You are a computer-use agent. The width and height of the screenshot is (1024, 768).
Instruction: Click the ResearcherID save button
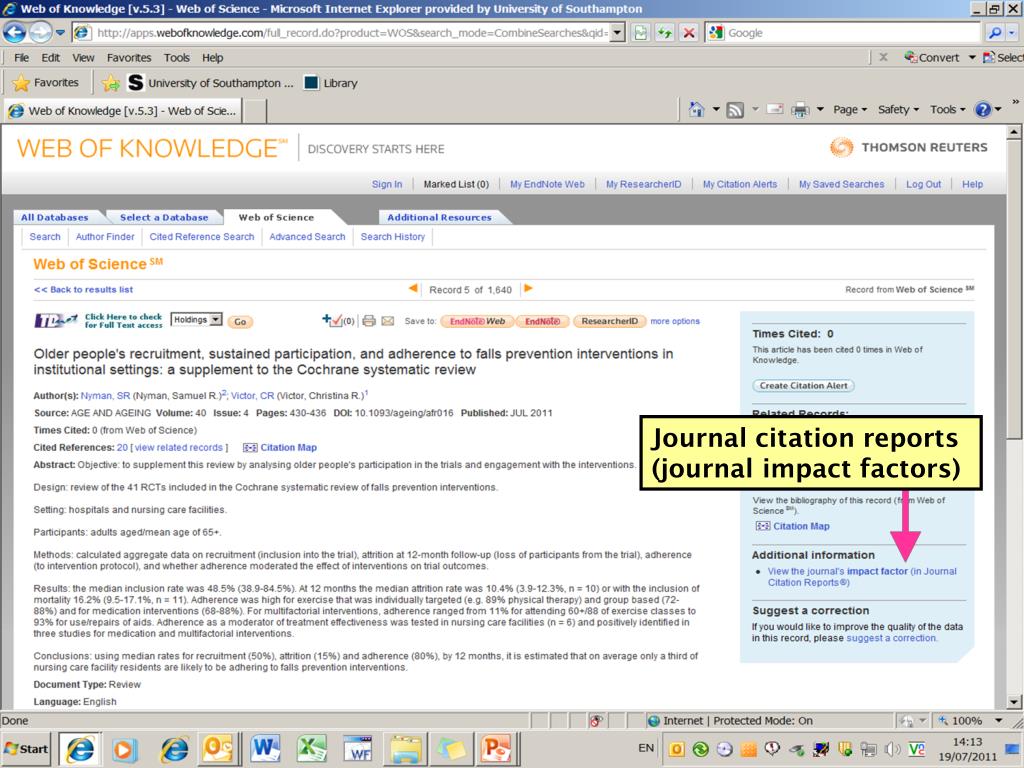coord(609,321)
